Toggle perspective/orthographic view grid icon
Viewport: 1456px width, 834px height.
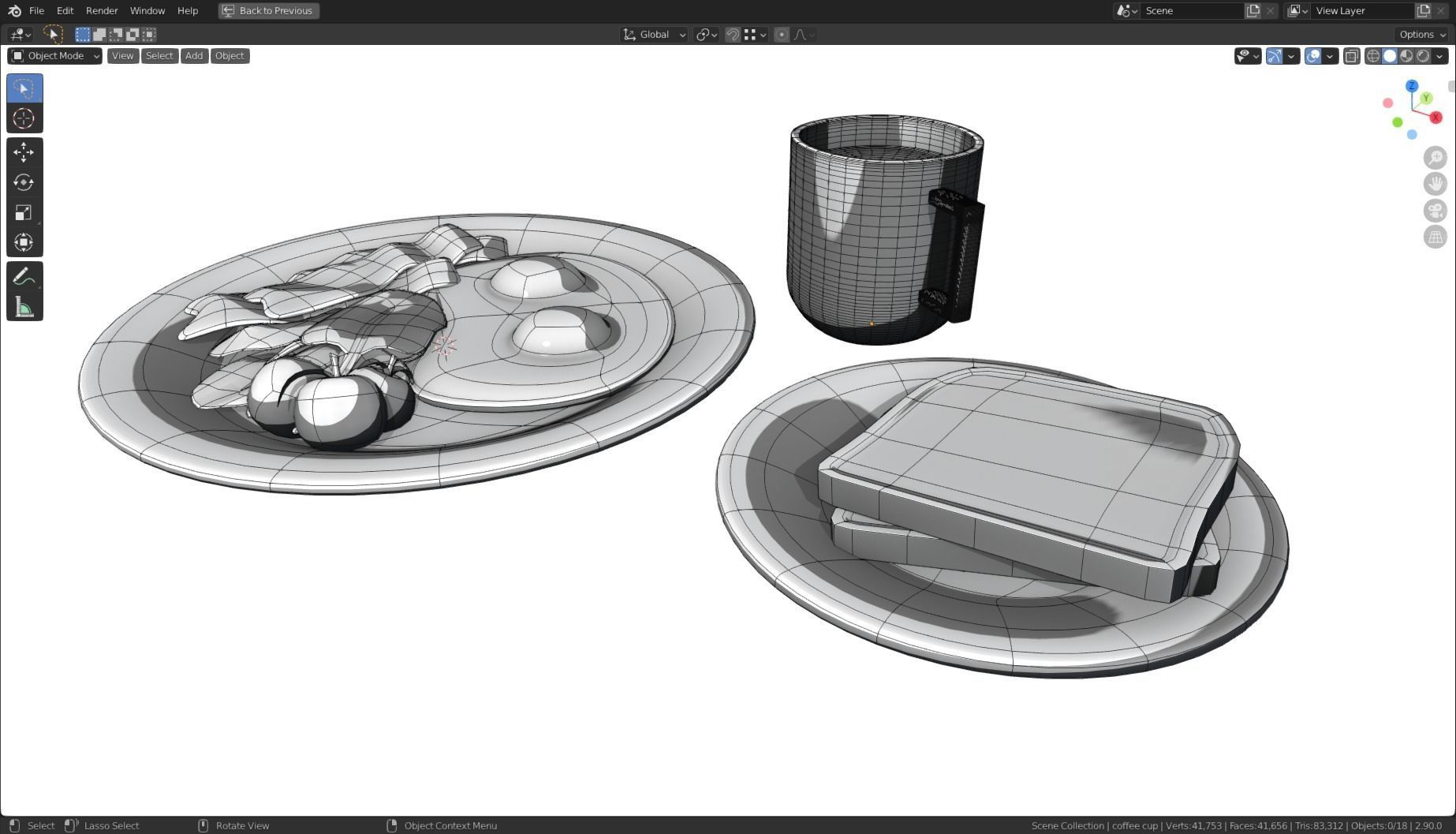1435,237
